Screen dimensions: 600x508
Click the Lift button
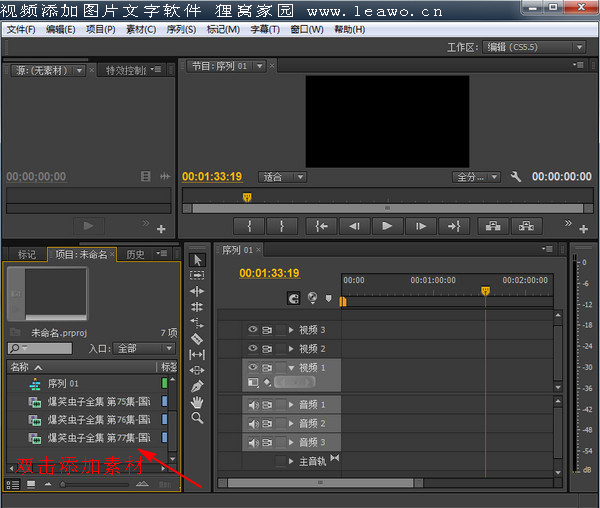pyautogui.click(x=493, y=226)
